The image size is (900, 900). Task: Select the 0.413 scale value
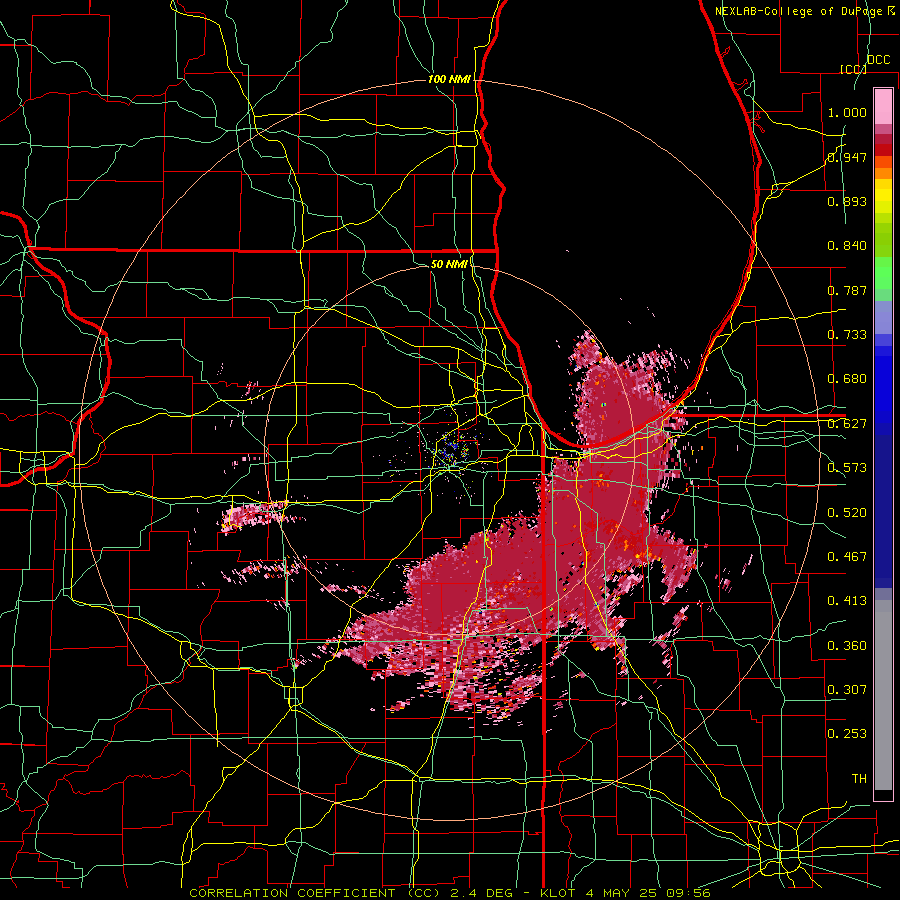(847, 601)
